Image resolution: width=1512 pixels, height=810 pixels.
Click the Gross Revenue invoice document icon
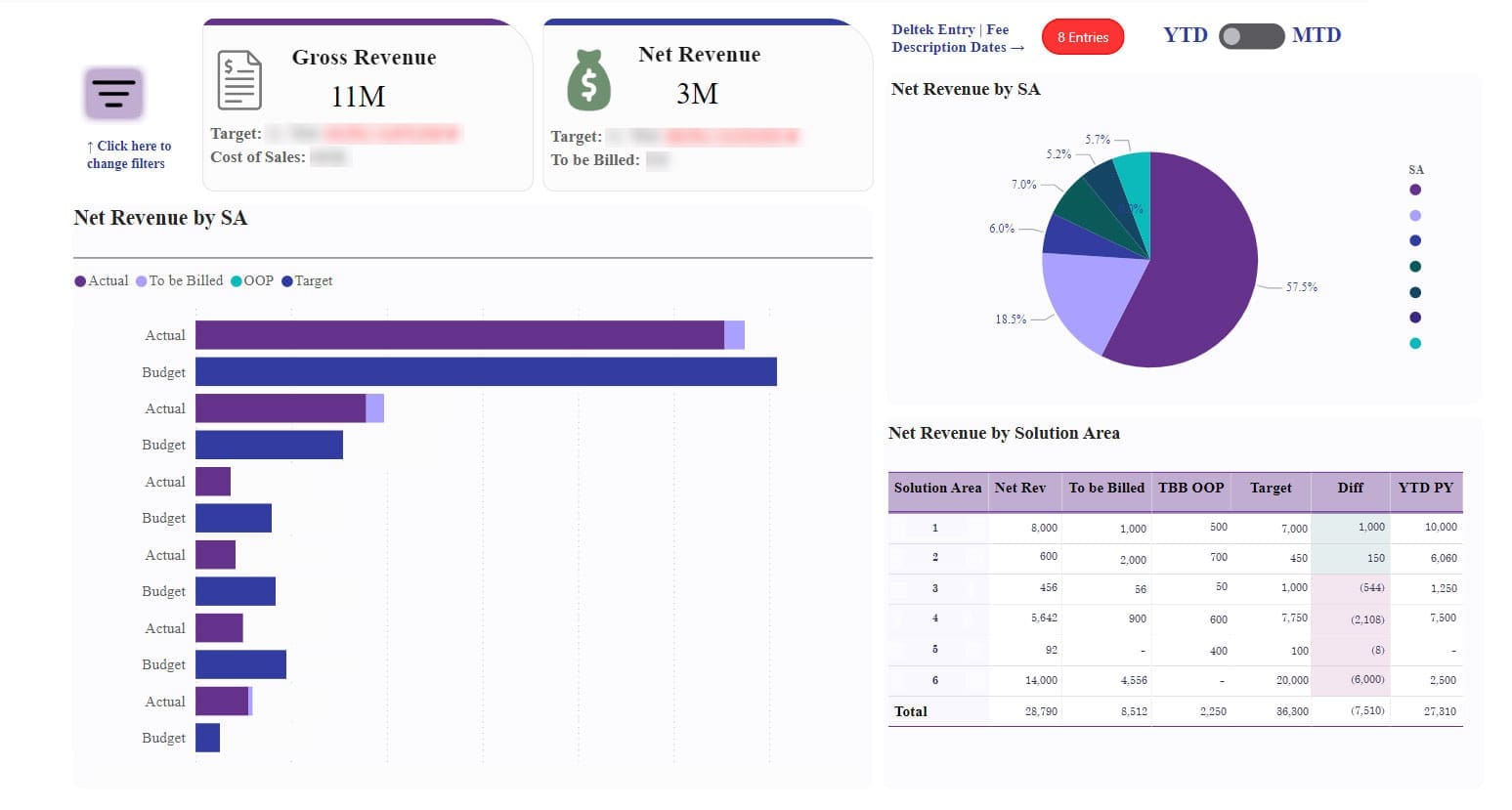[x=239, y=80]
